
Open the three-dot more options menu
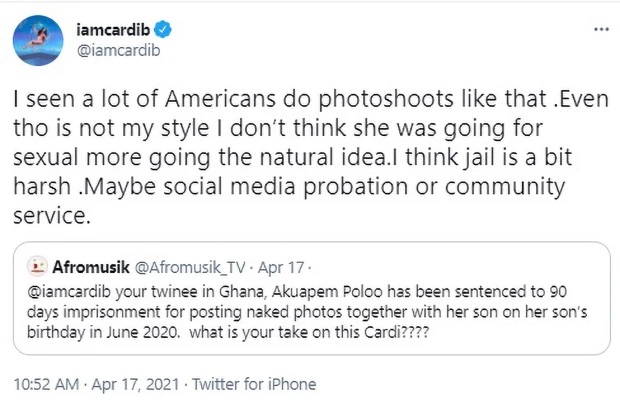tap(600, 31)
